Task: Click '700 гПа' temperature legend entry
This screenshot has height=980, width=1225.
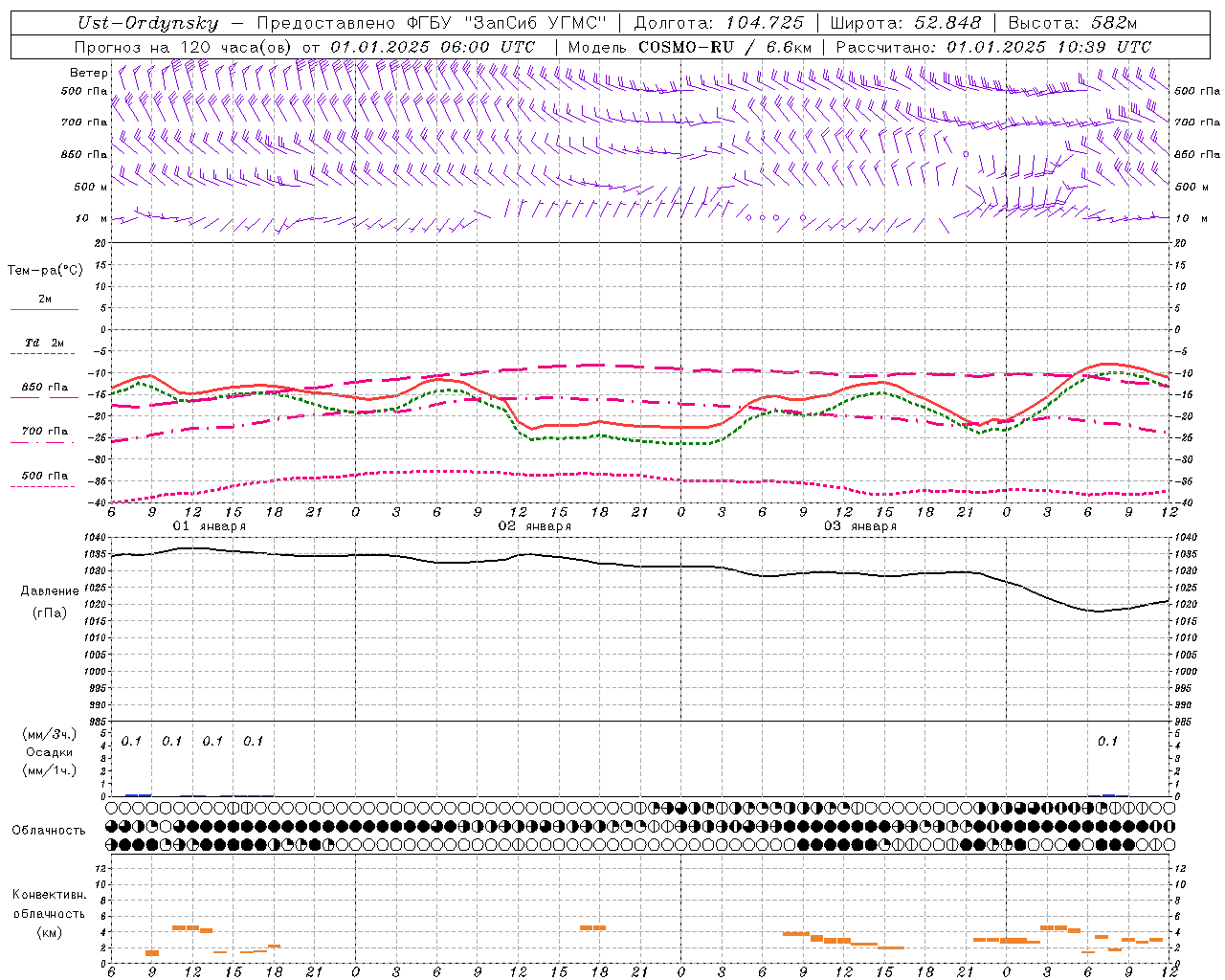Action: point(45,432)
